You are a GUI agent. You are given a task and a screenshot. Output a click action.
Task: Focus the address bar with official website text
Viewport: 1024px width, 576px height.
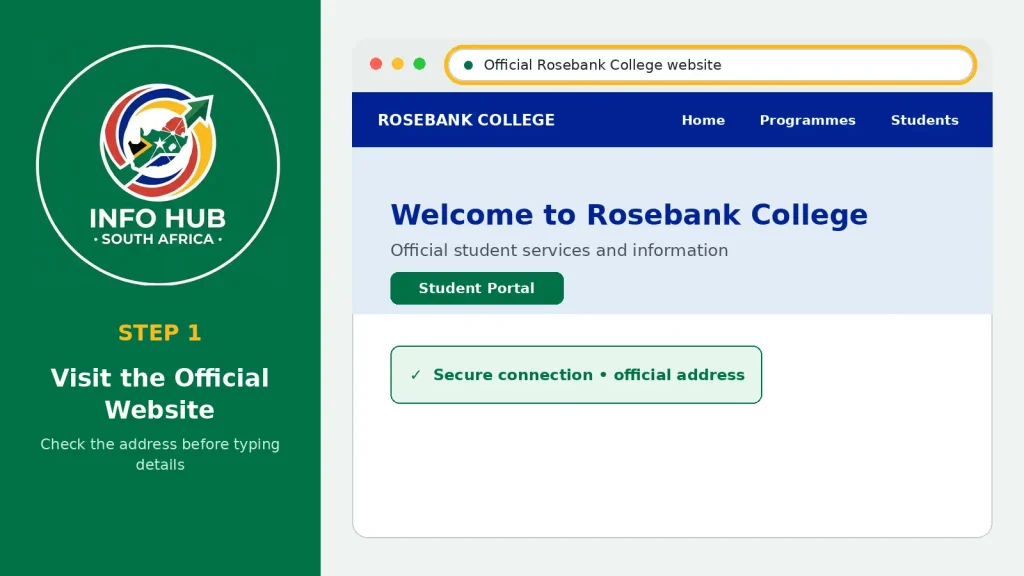pos(711,65)
